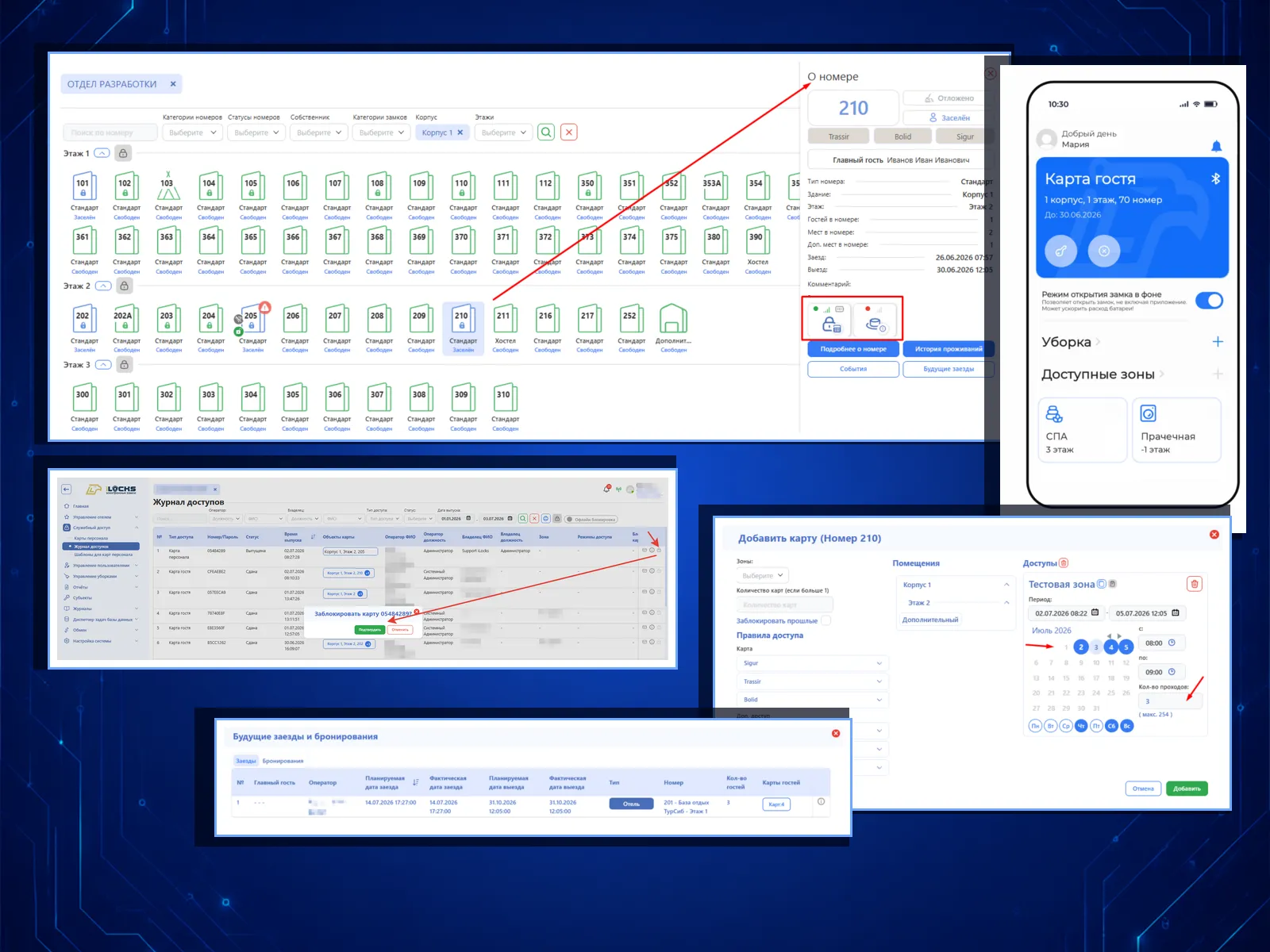Click the Кол-во проходов input field
This screenshot has width=1270, height=952.
[1170, 701]
